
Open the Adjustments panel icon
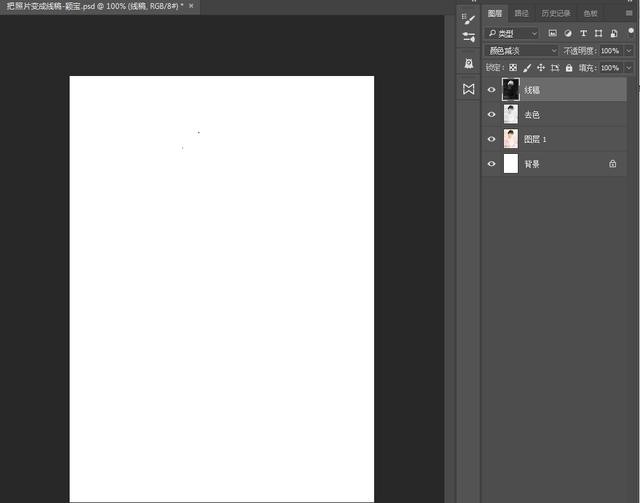point(469,37)
